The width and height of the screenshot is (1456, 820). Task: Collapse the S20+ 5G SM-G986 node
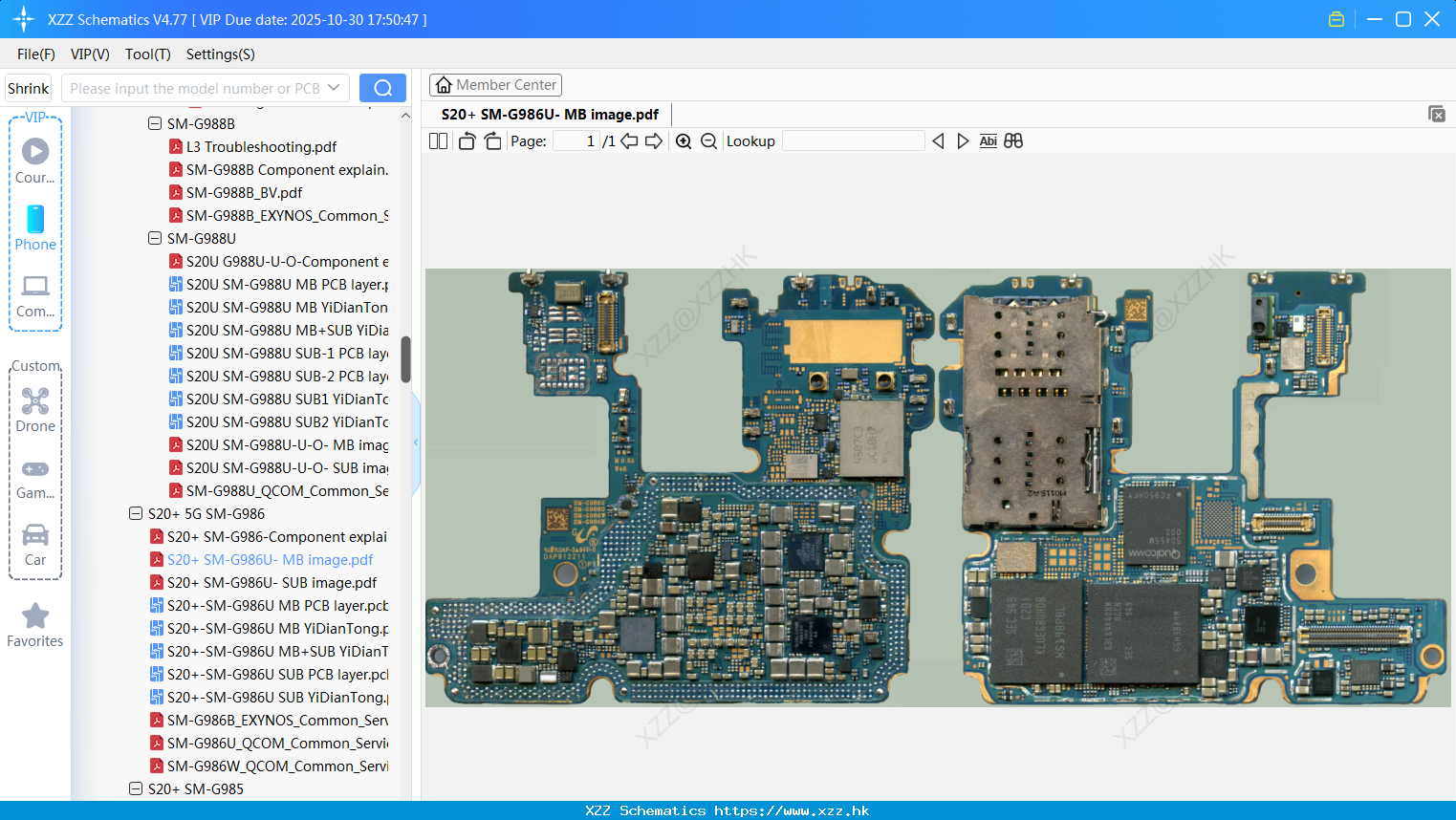[135, 513]
